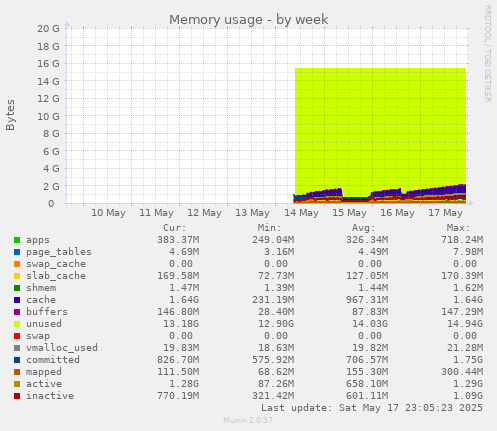Click the 'Last update' timestamp text
The image size is (497, 431).
[372, 408]
